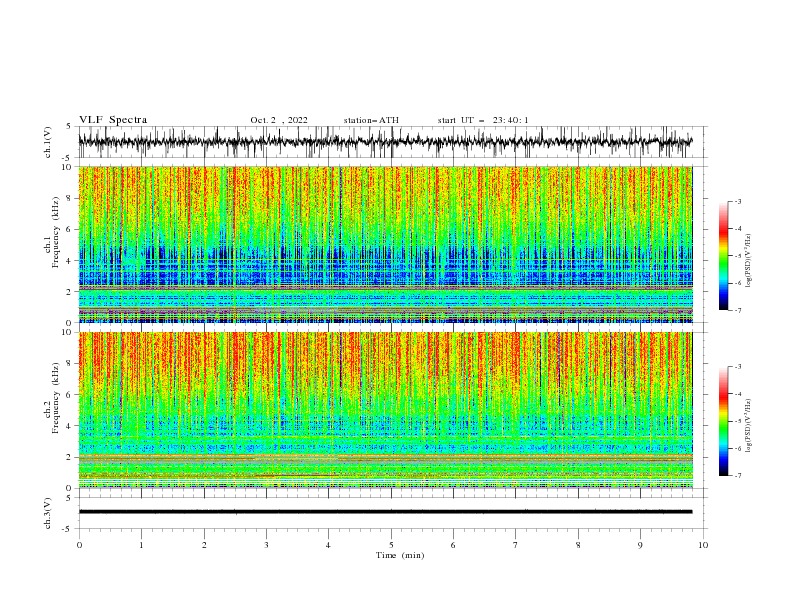Click the 2 kHz tick label on ch.2 axis
The width and height of the screenshot is (792, 612).
pos(69,457)
